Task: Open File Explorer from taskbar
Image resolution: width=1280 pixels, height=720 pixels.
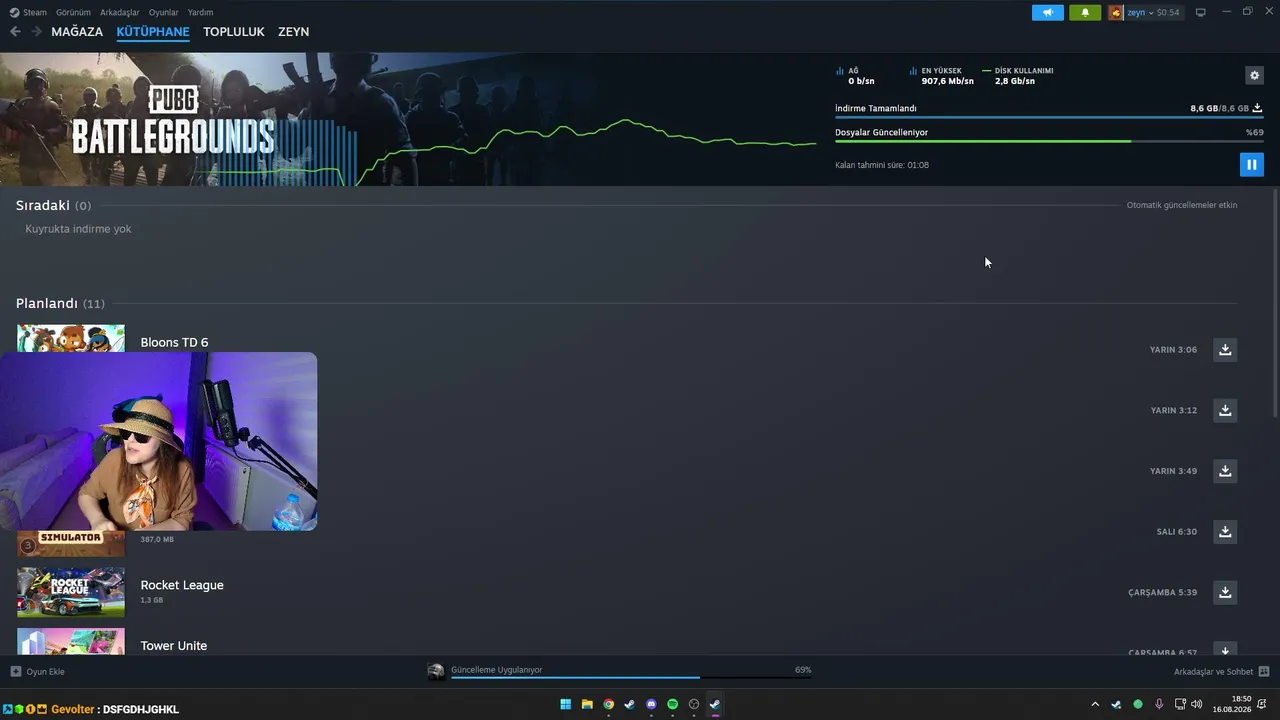Action: (587, 704)
